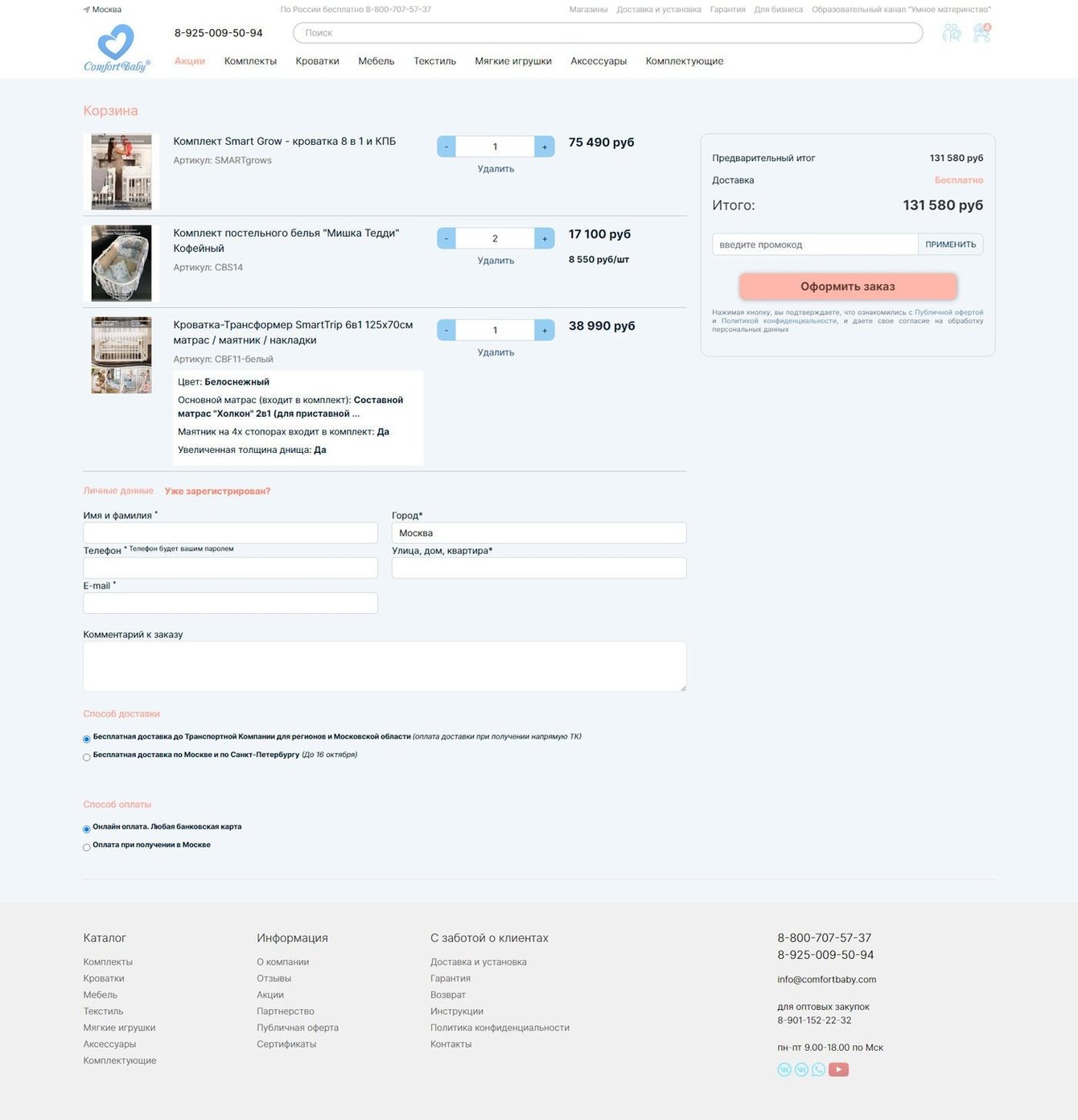Click the E-mail input field
This screenshot has height=1120, width=1078.
[230, 603]
